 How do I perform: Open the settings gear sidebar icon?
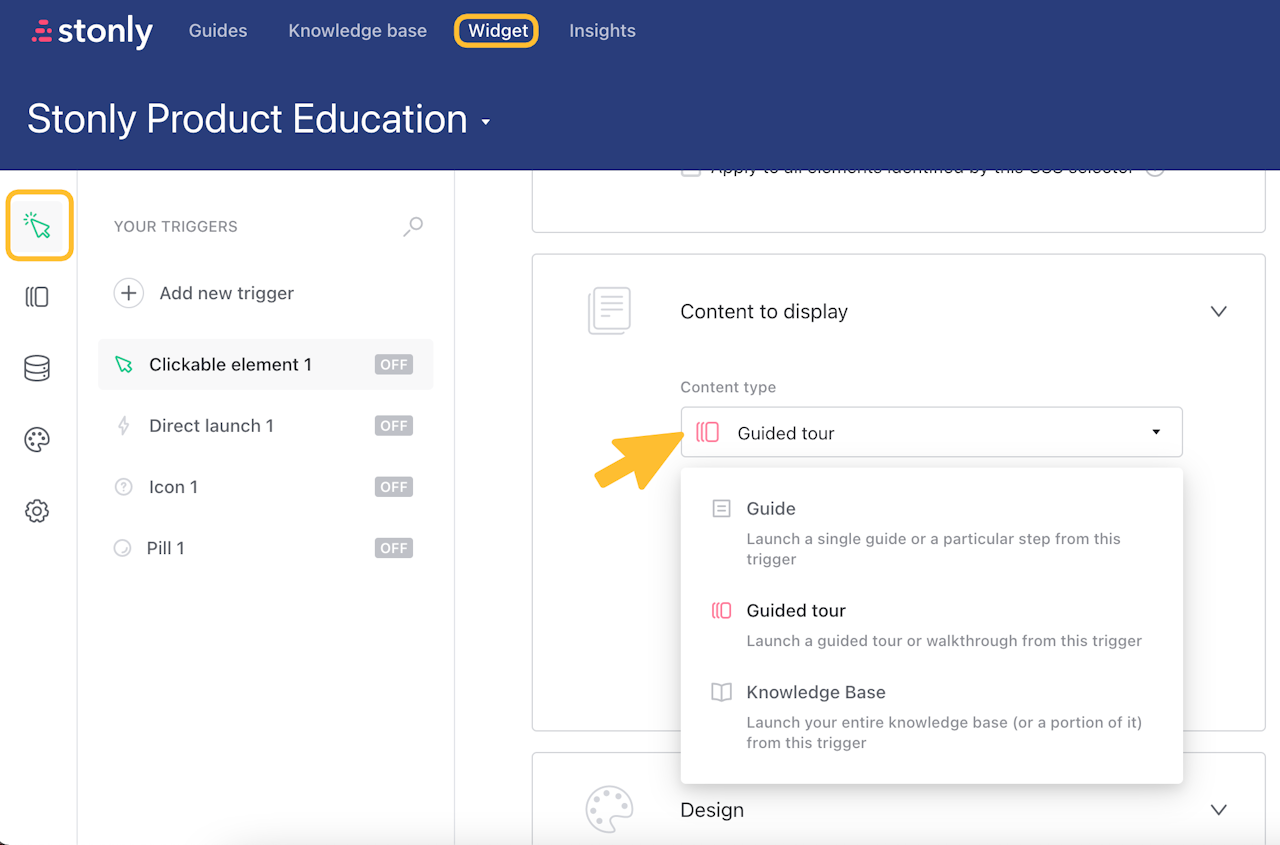tap(37, 511)
